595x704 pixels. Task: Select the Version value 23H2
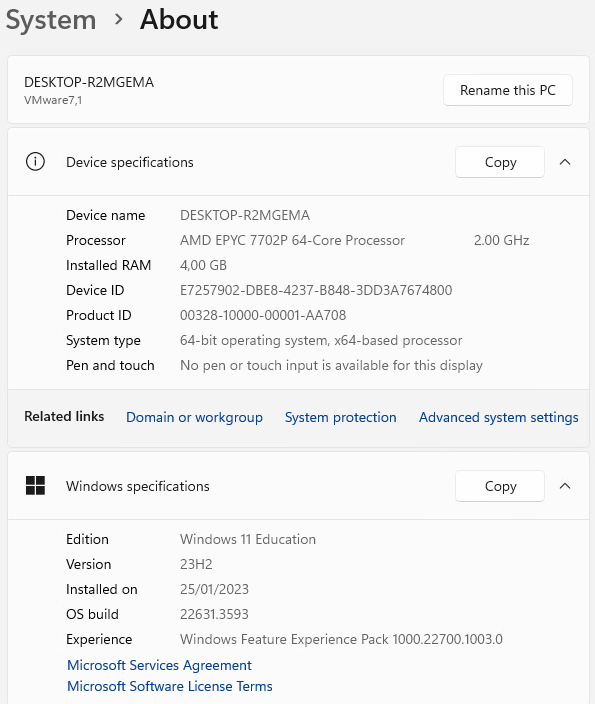pyautogui.click(x=196, y=564)
